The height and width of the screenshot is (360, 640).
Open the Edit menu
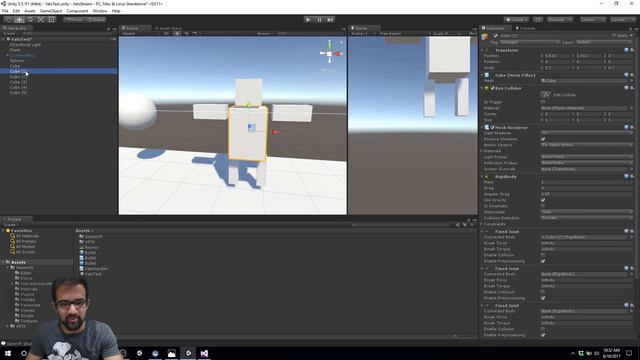point(16,11)
